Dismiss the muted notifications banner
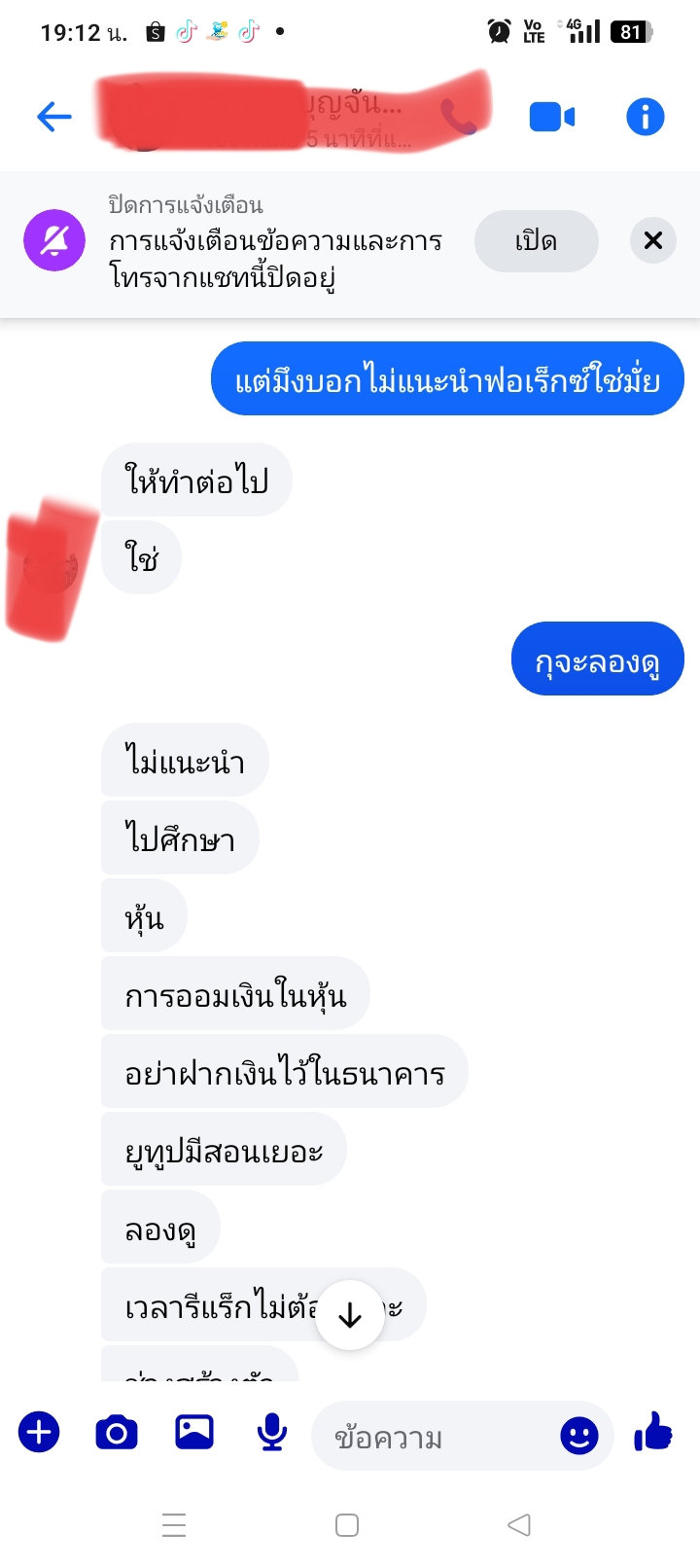 coord(653,240)
